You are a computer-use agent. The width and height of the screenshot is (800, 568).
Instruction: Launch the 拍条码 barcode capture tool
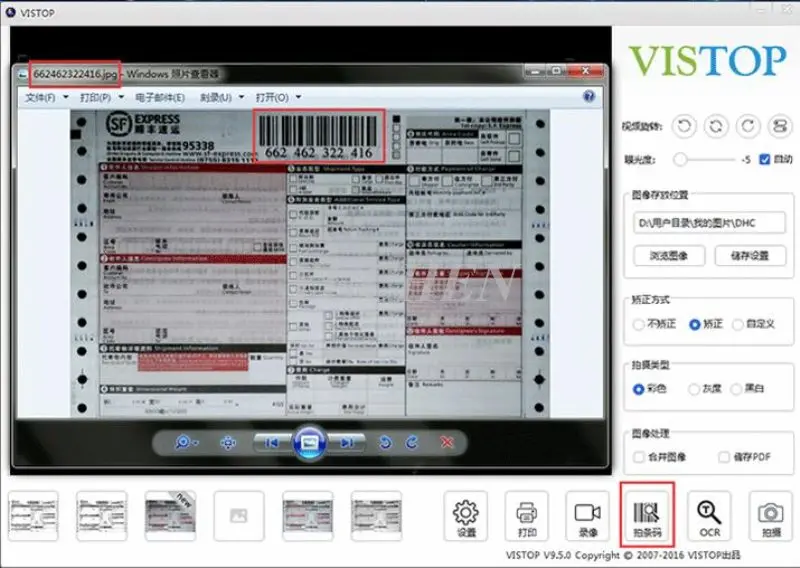(647, 516)
